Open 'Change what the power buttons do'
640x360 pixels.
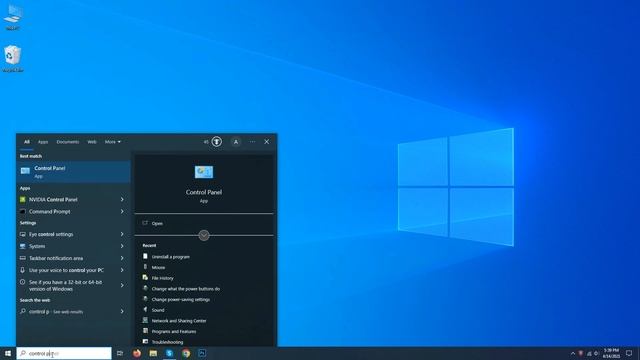[x=186, y=289]
